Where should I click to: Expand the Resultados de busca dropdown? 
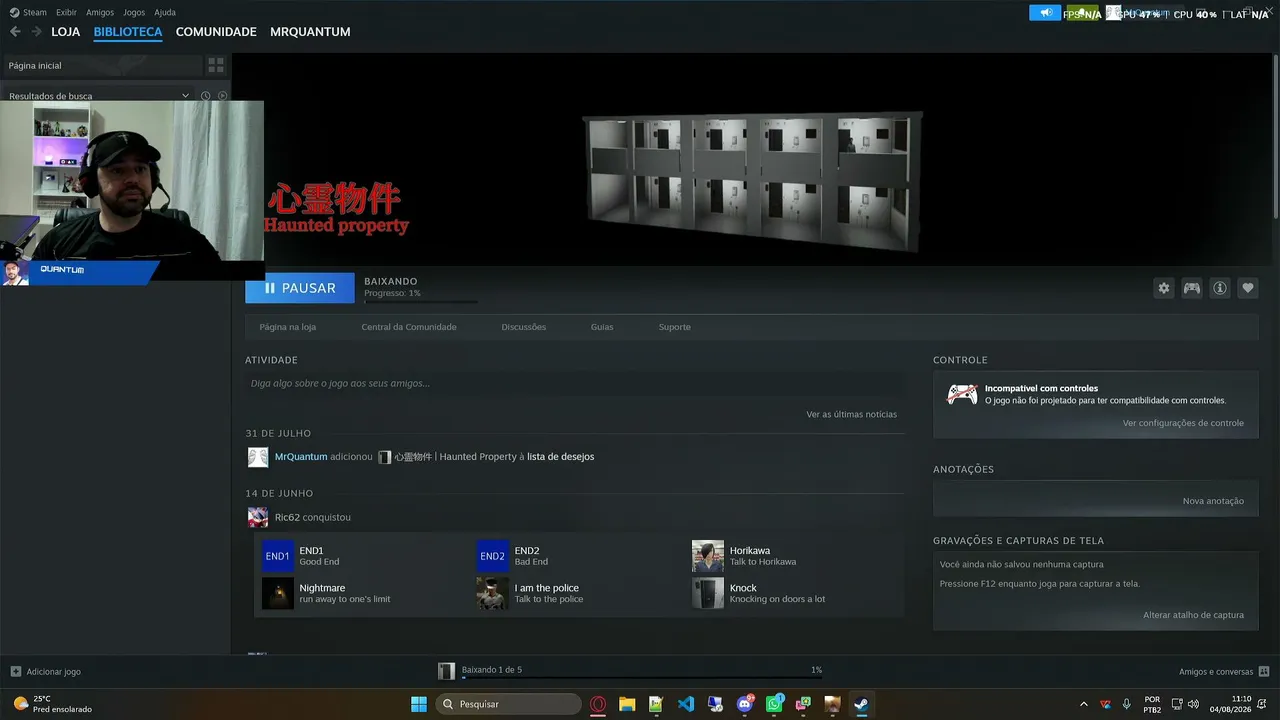tap(185, 96)
